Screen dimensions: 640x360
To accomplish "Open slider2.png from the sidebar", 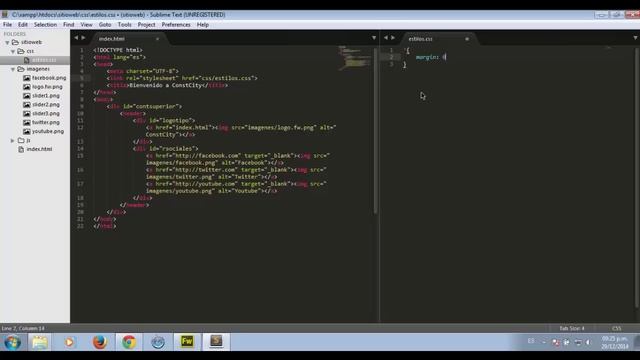I will [x=46, y=104].
